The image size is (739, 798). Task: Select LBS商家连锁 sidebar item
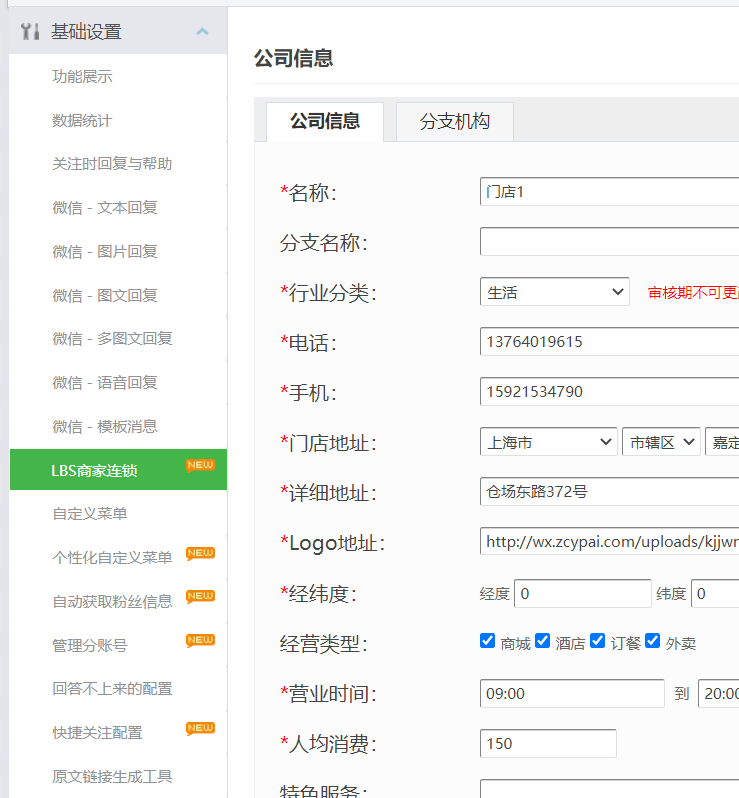point(118,469)
